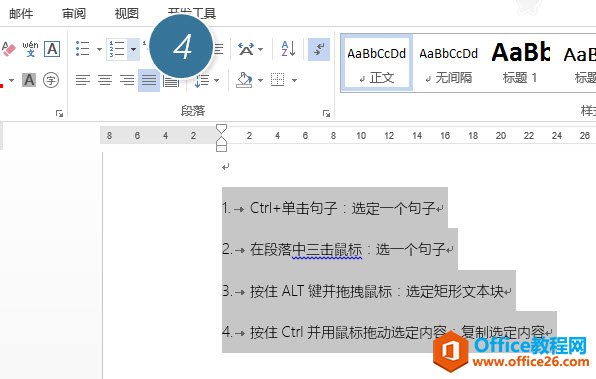
Task: Click the character border A icon
Action: click(x=52, y=49)
